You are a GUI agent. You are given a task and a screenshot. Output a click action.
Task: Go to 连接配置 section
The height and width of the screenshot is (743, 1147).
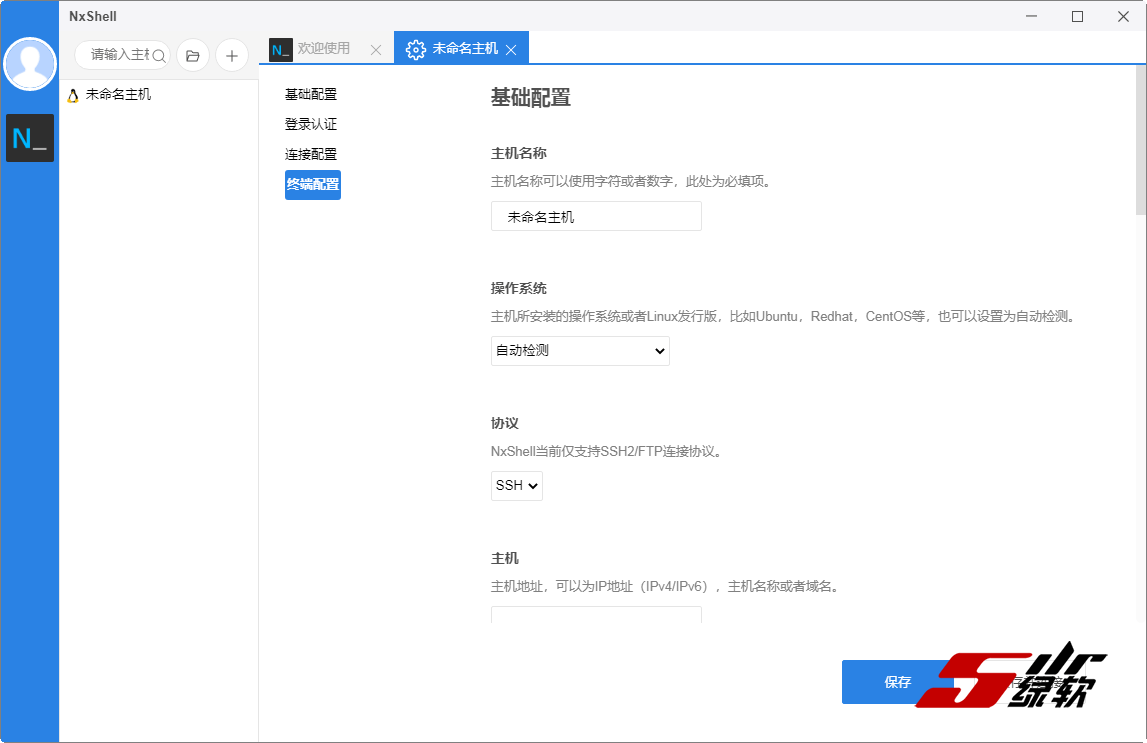311,154
